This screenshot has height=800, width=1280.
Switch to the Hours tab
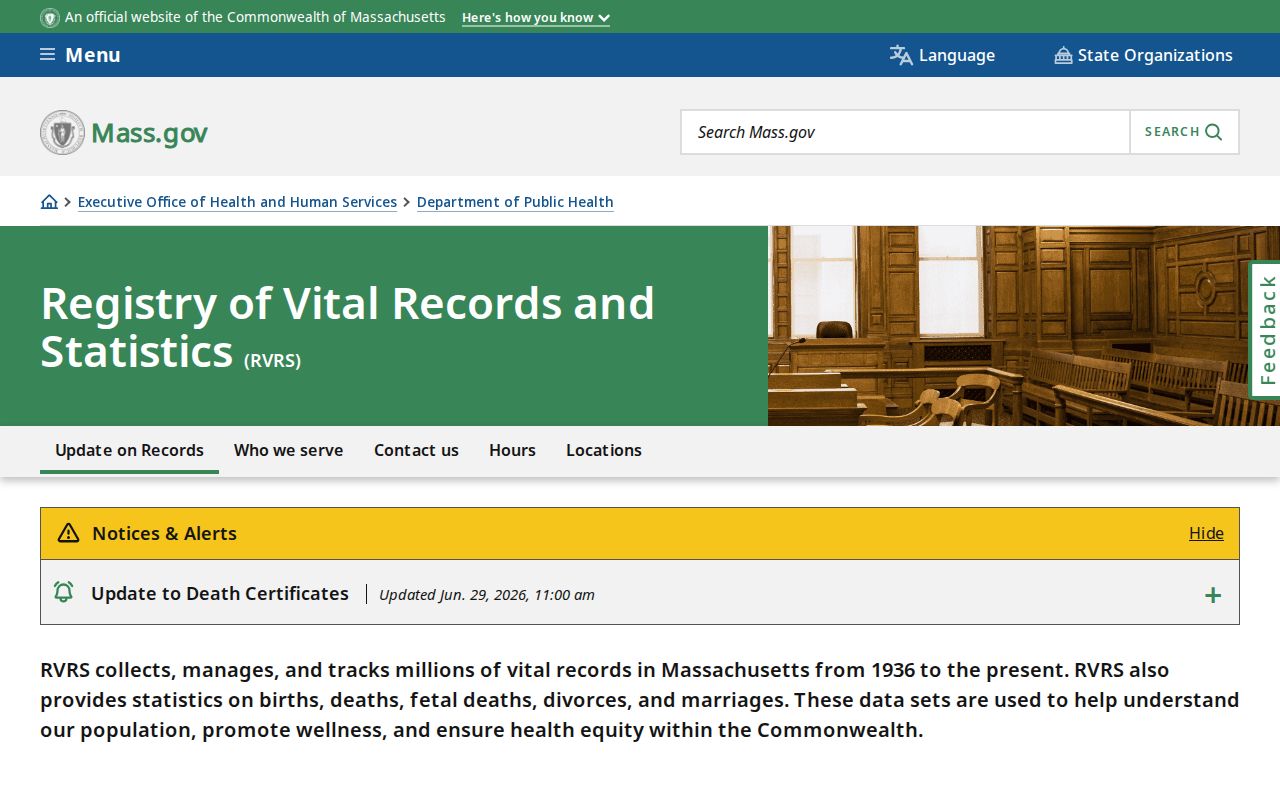pos(512,450)
